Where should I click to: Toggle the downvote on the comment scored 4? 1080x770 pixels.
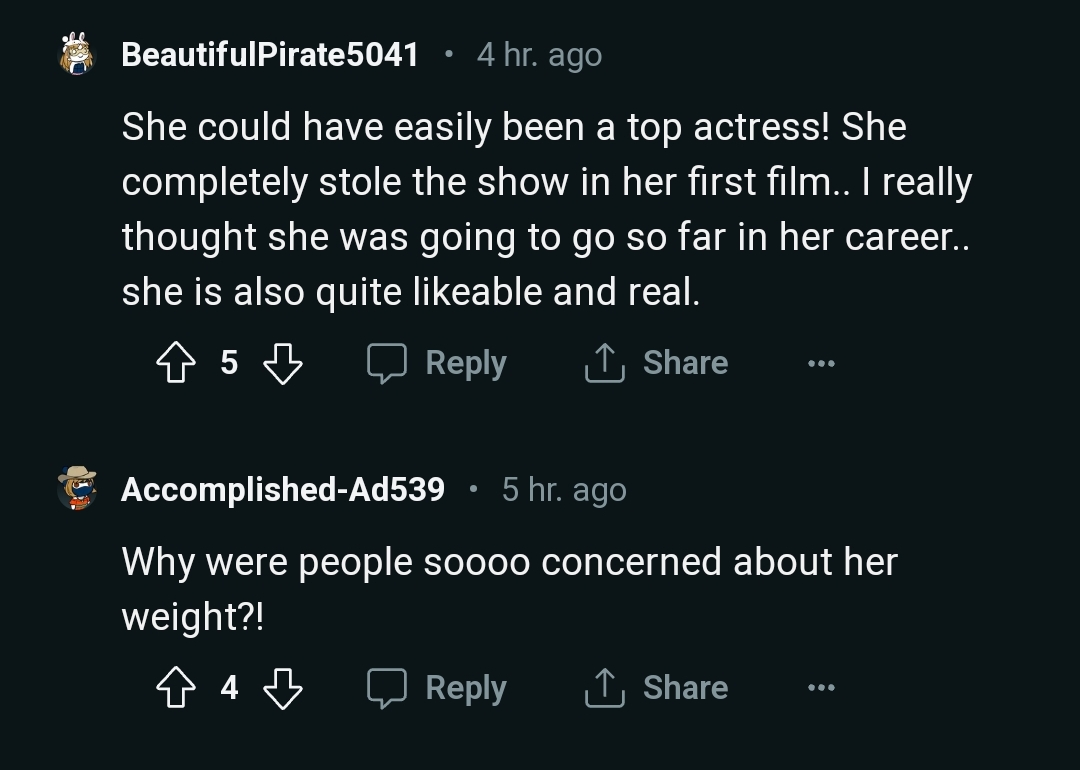pos(283,688)
